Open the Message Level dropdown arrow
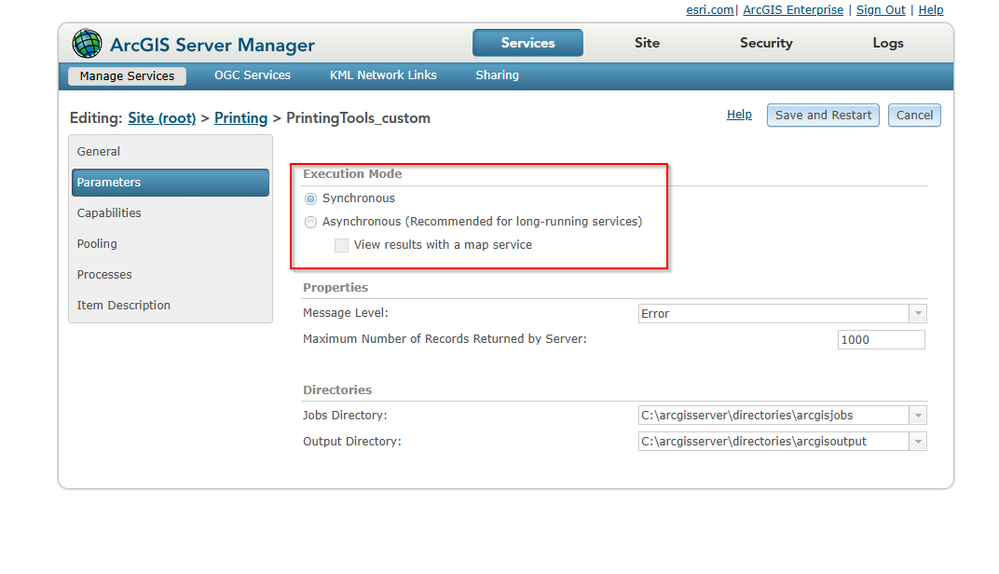Image resolution: width=999 pixels, height=574 pixels. click(x=917, y=313)
